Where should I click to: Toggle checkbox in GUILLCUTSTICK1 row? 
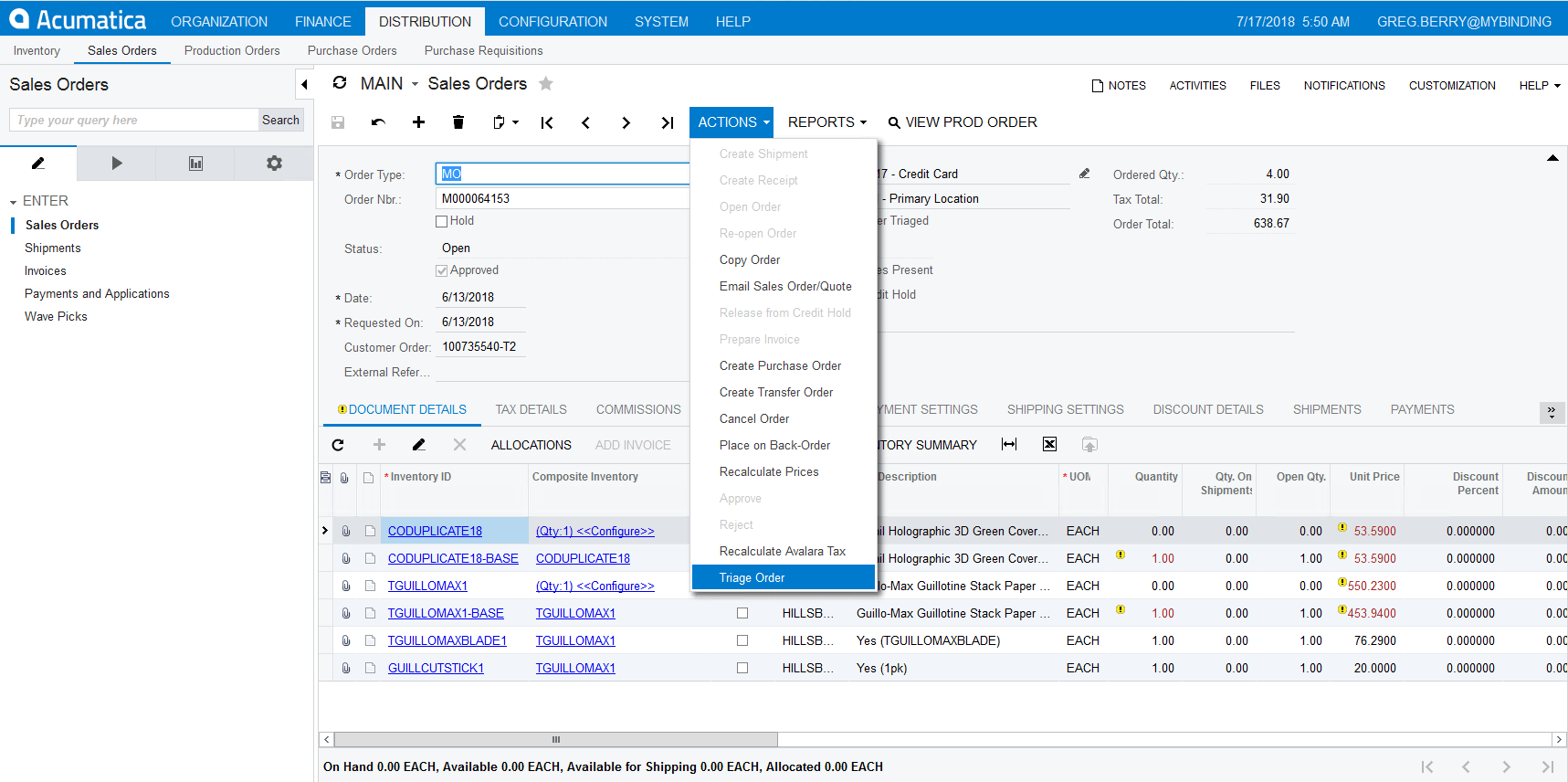(742, 668)
